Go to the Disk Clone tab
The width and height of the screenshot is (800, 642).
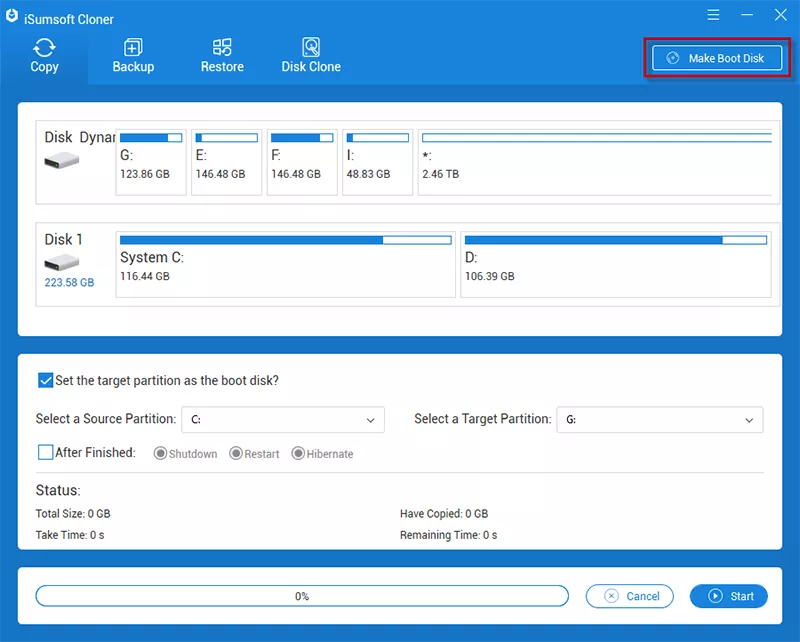311,56
